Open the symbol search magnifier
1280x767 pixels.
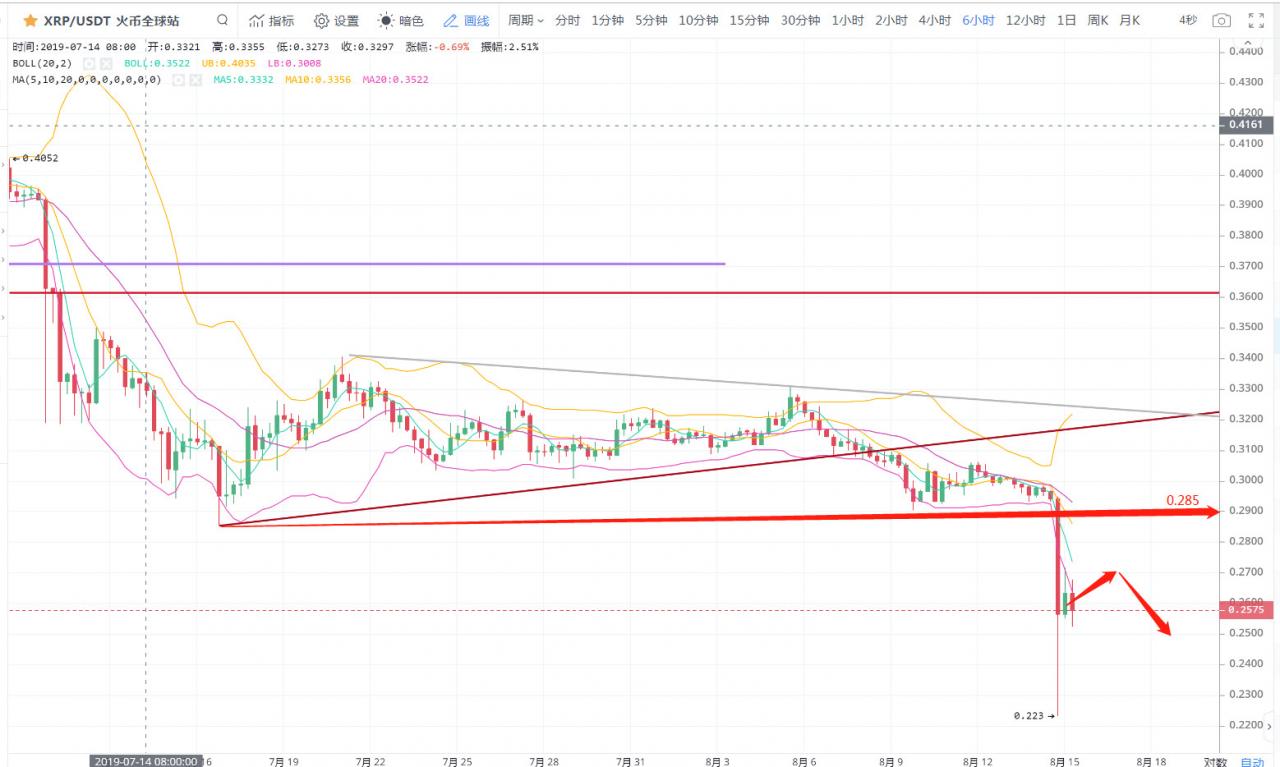pos(222,20)
